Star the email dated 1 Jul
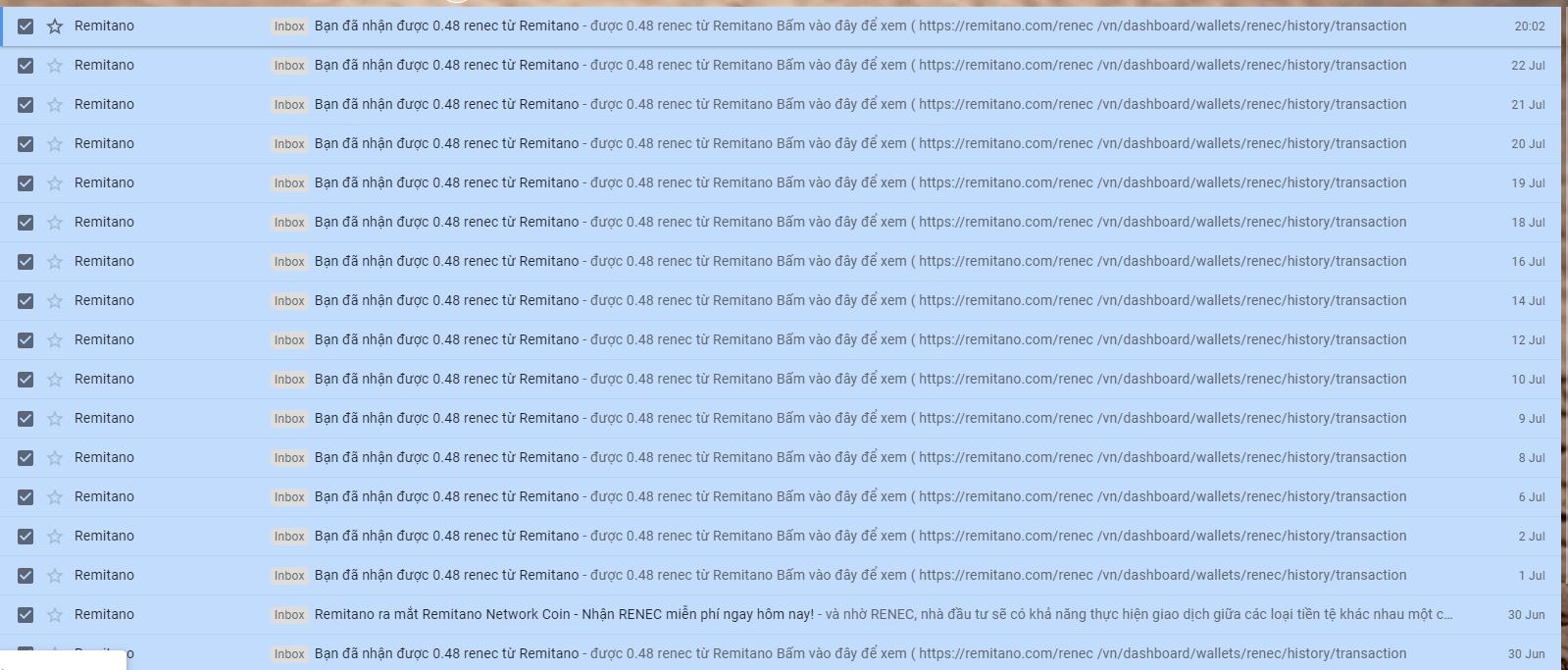 click(x=55, y=576)
